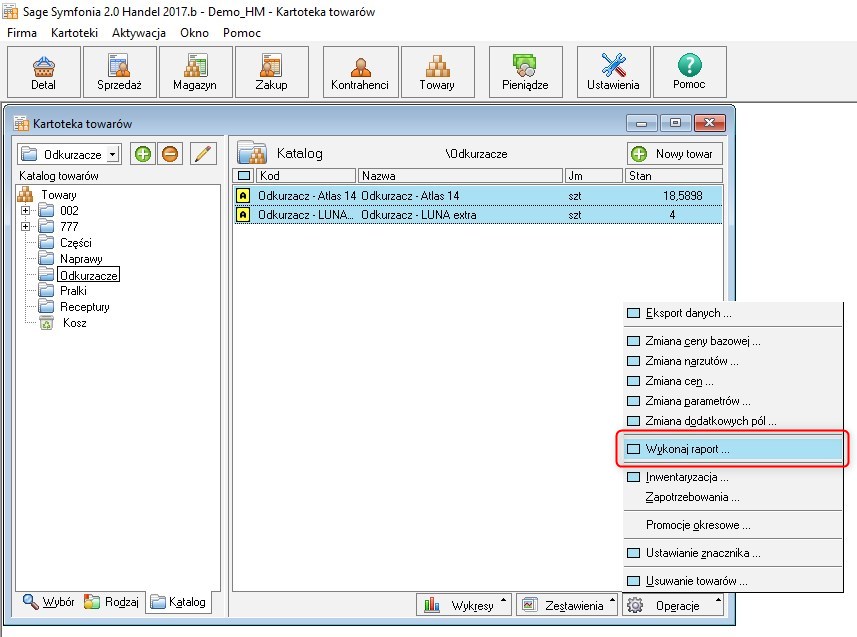Open the Sprzedaż module
The height and width of the screenshot is (637, 857).
coord(121,72)
